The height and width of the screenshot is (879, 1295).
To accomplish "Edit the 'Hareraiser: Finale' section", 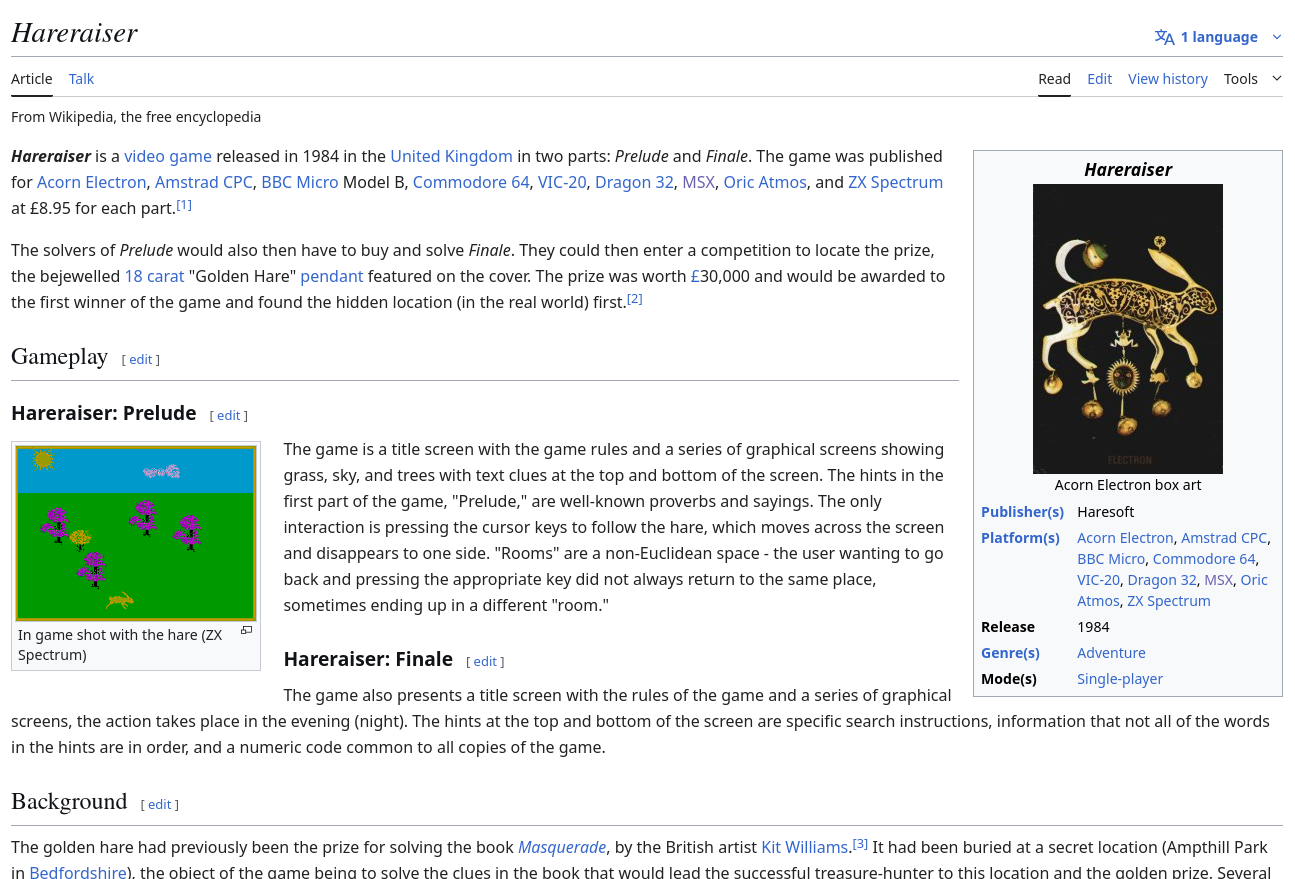I will pos(485,662).
